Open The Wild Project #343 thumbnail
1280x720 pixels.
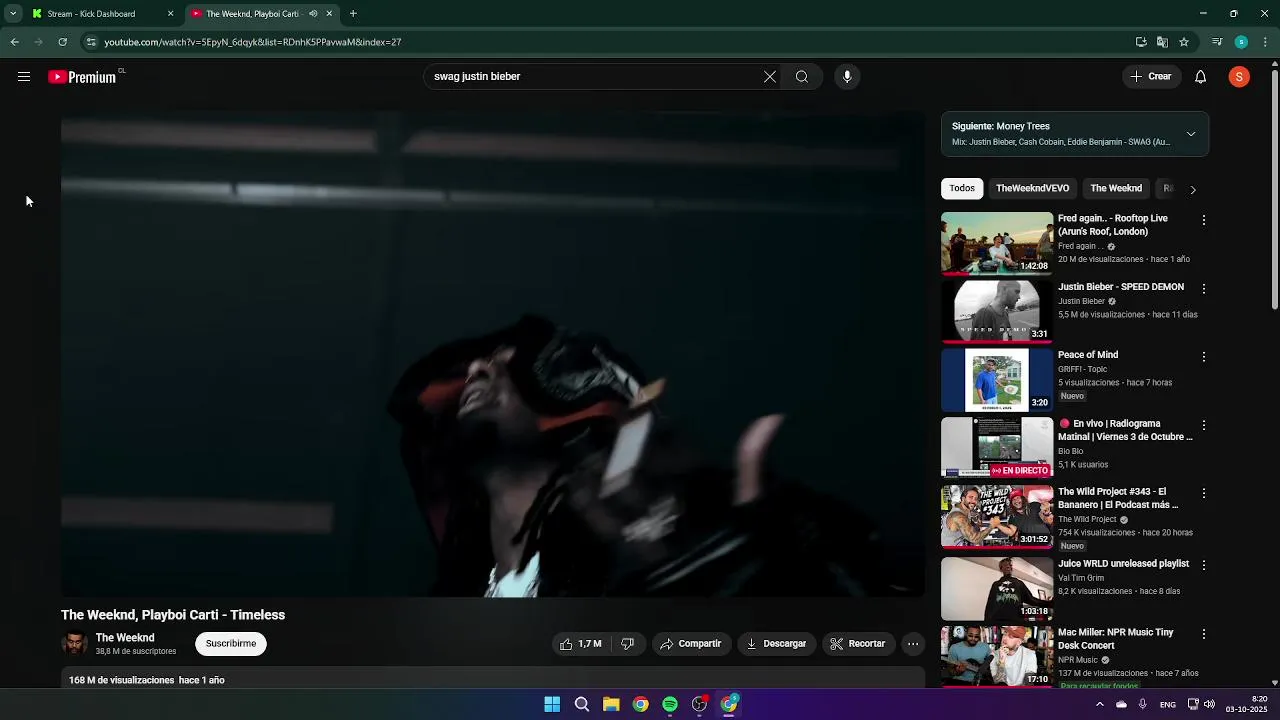pyautogui.click(x=997, y=516)
